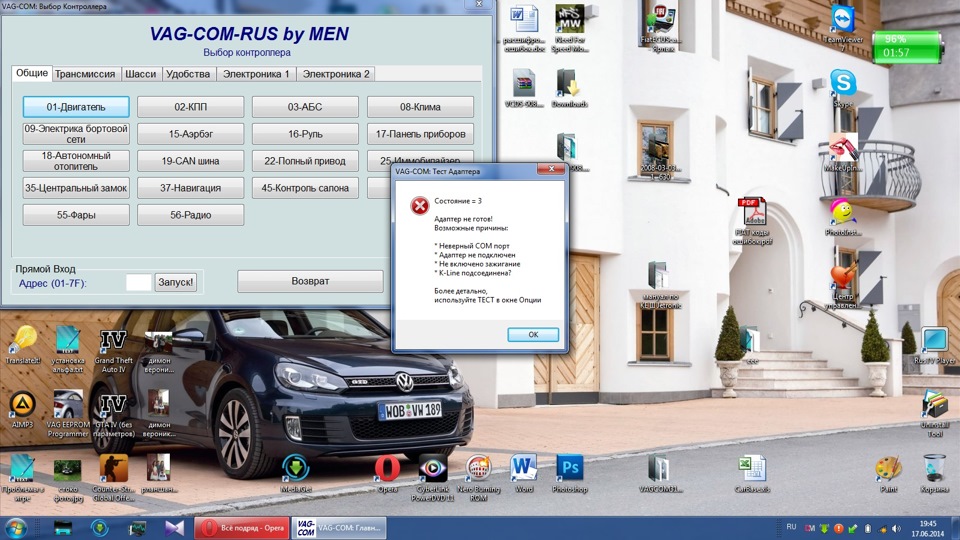960x540 pixels.
Task: Switch to VAG-COM main window in taskbar
Action: click(x=339, y=528)
